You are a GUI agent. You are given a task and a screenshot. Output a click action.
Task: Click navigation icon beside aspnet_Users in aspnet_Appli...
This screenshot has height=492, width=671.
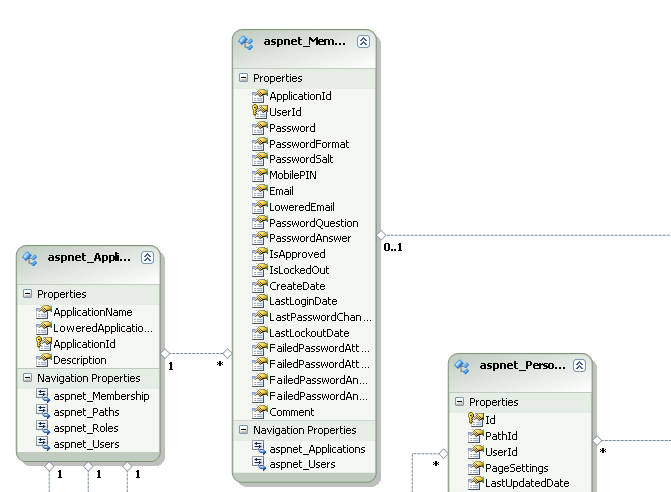pyautogui.click(x=43, y=444)
